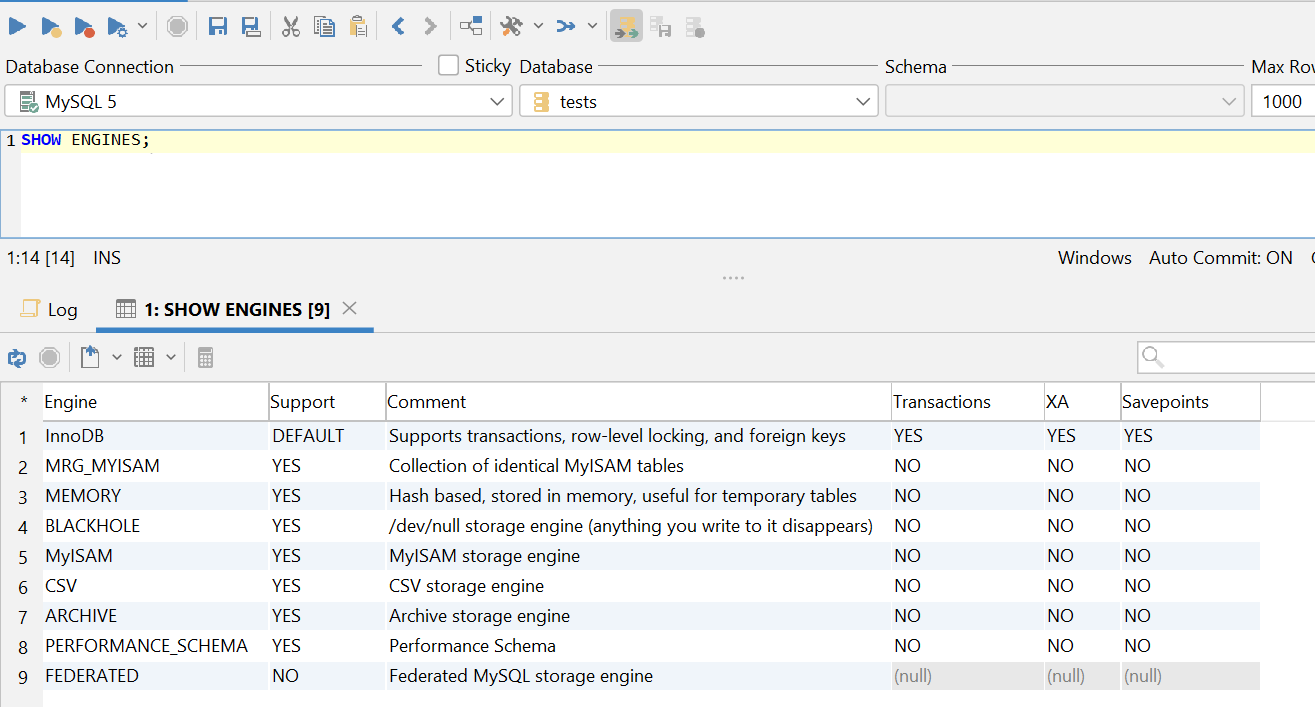Click the run icon with yellow dot
This screenshot has height=707, width=1315.
[x=51, y=26]
